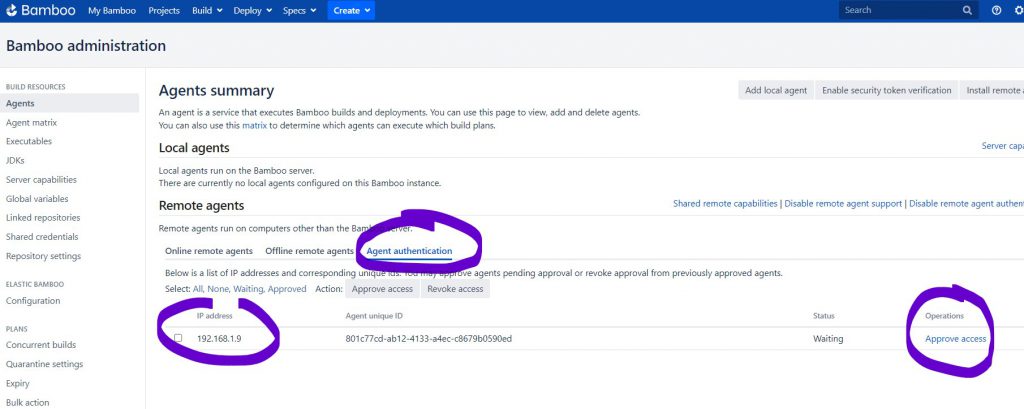Open the Specs dropdown menu

click(x=299, y=11)
